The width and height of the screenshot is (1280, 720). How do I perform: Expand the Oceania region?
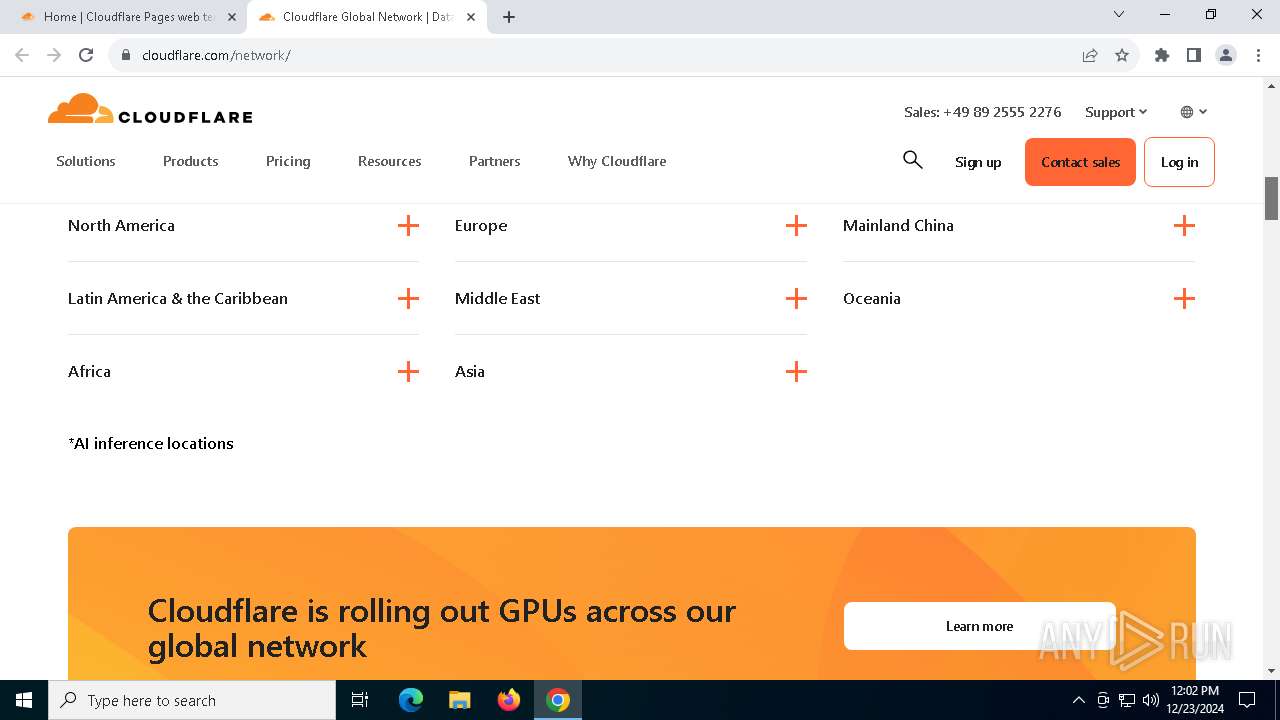1019,299
